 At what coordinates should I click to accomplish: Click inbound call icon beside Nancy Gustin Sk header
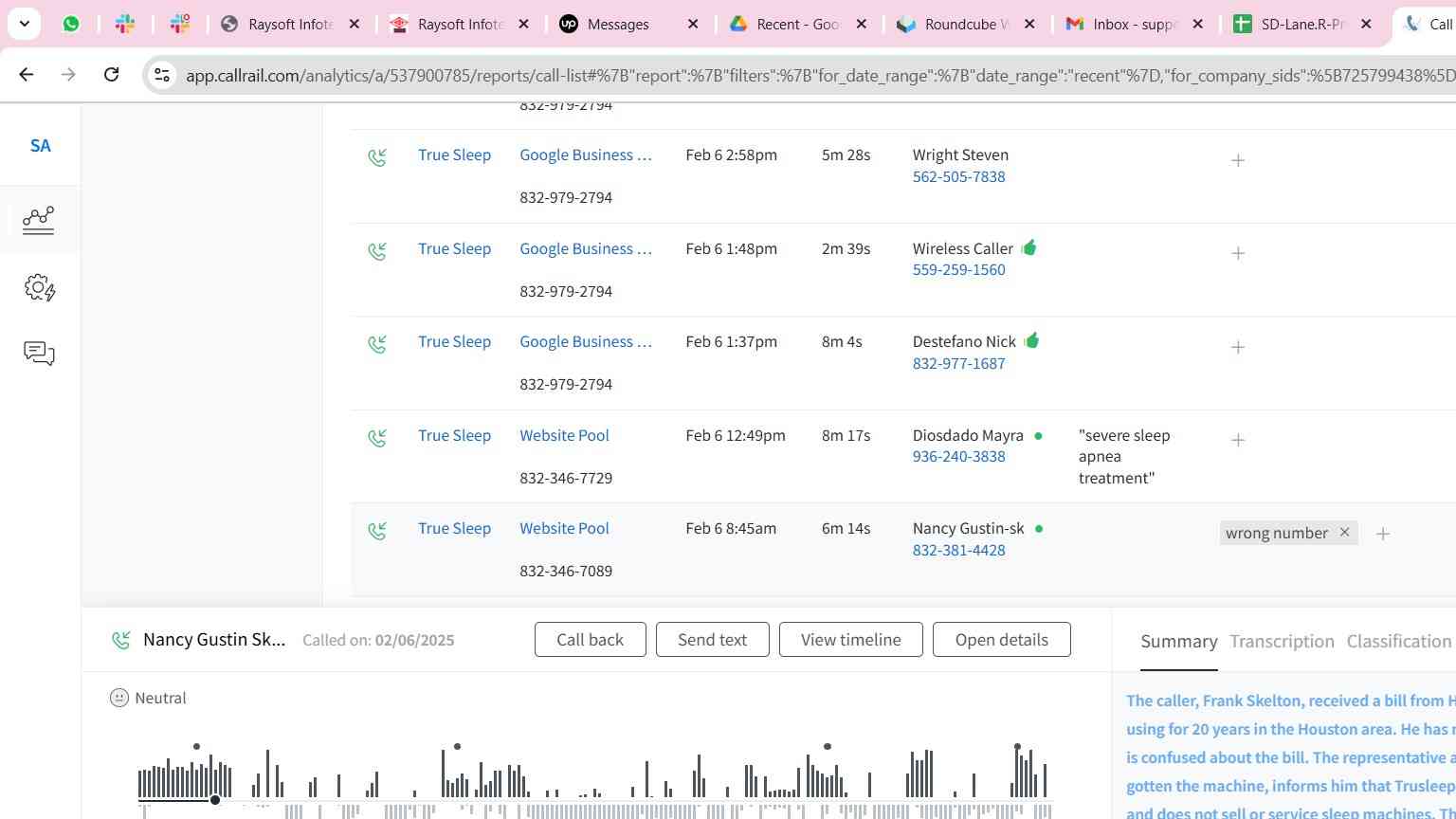pos(121,641)
